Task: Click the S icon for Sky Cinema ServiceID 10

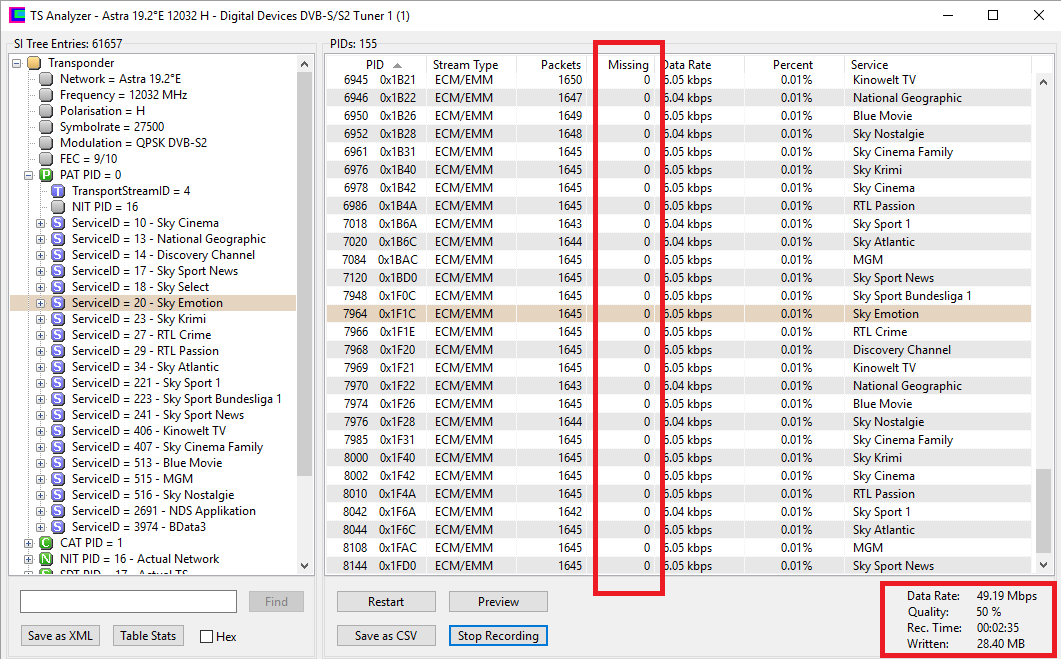Action: click(x=58, y=223)
